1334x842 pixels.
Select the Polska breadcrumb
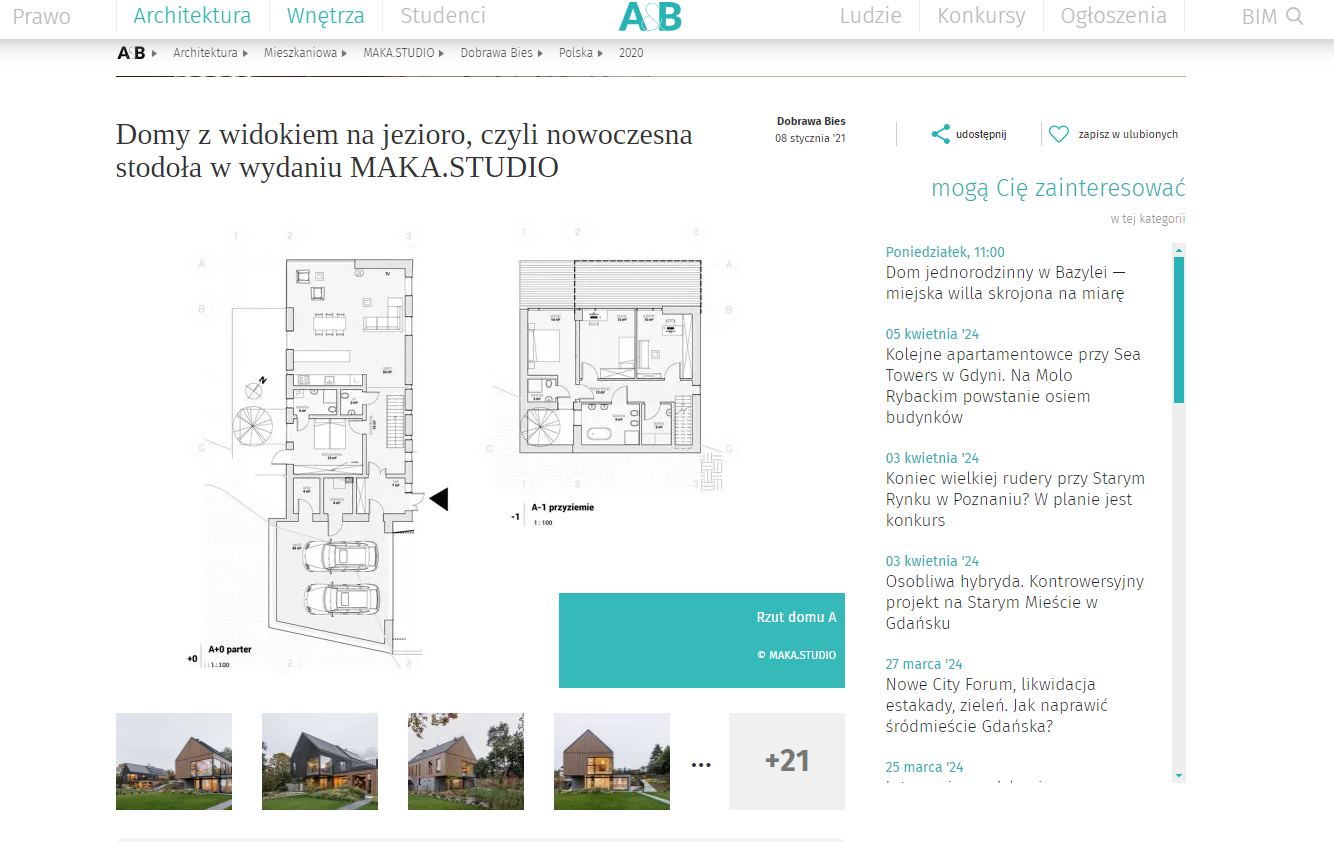pos(576,53)
